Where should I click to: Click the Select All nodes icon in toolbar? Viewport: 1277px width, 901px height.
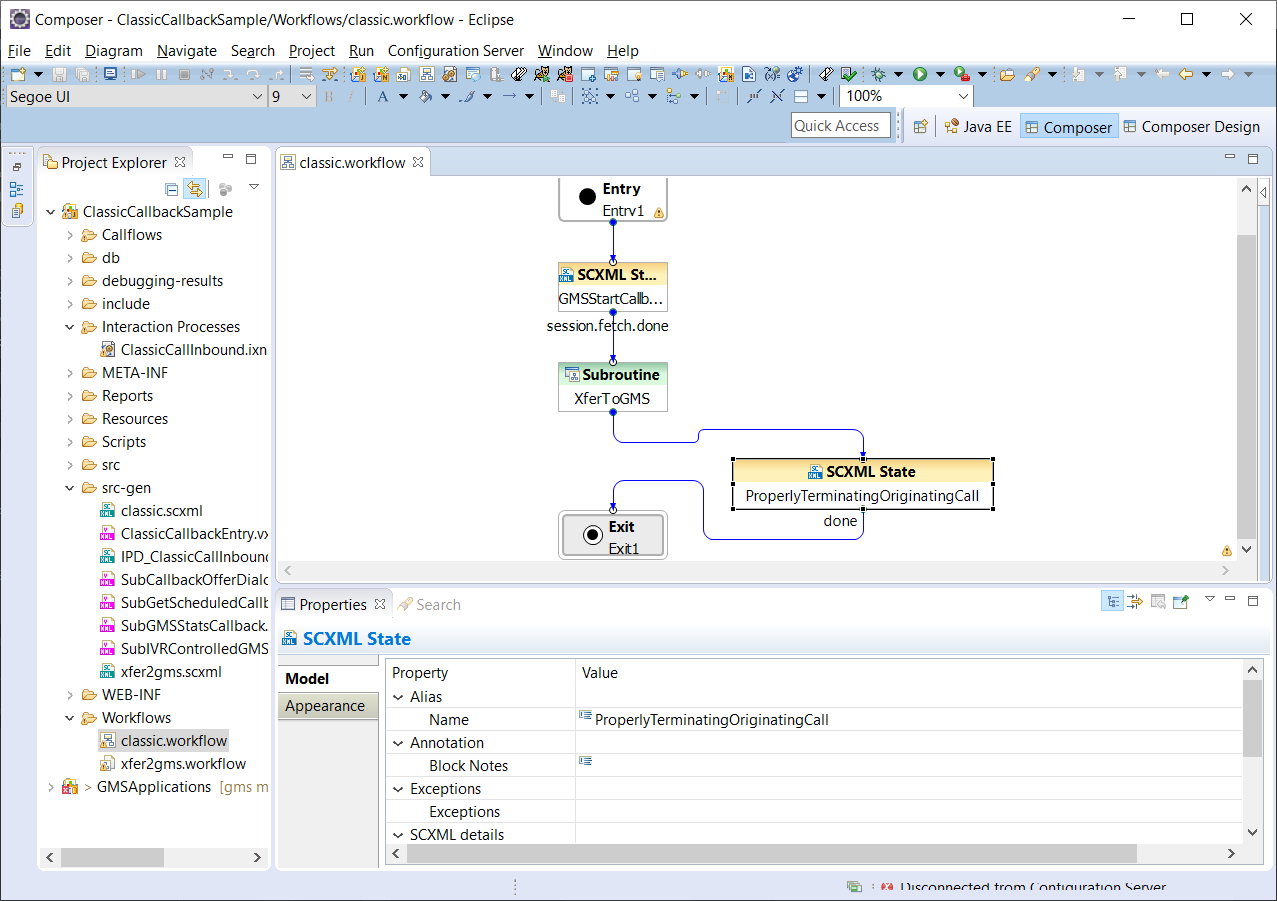589,96
